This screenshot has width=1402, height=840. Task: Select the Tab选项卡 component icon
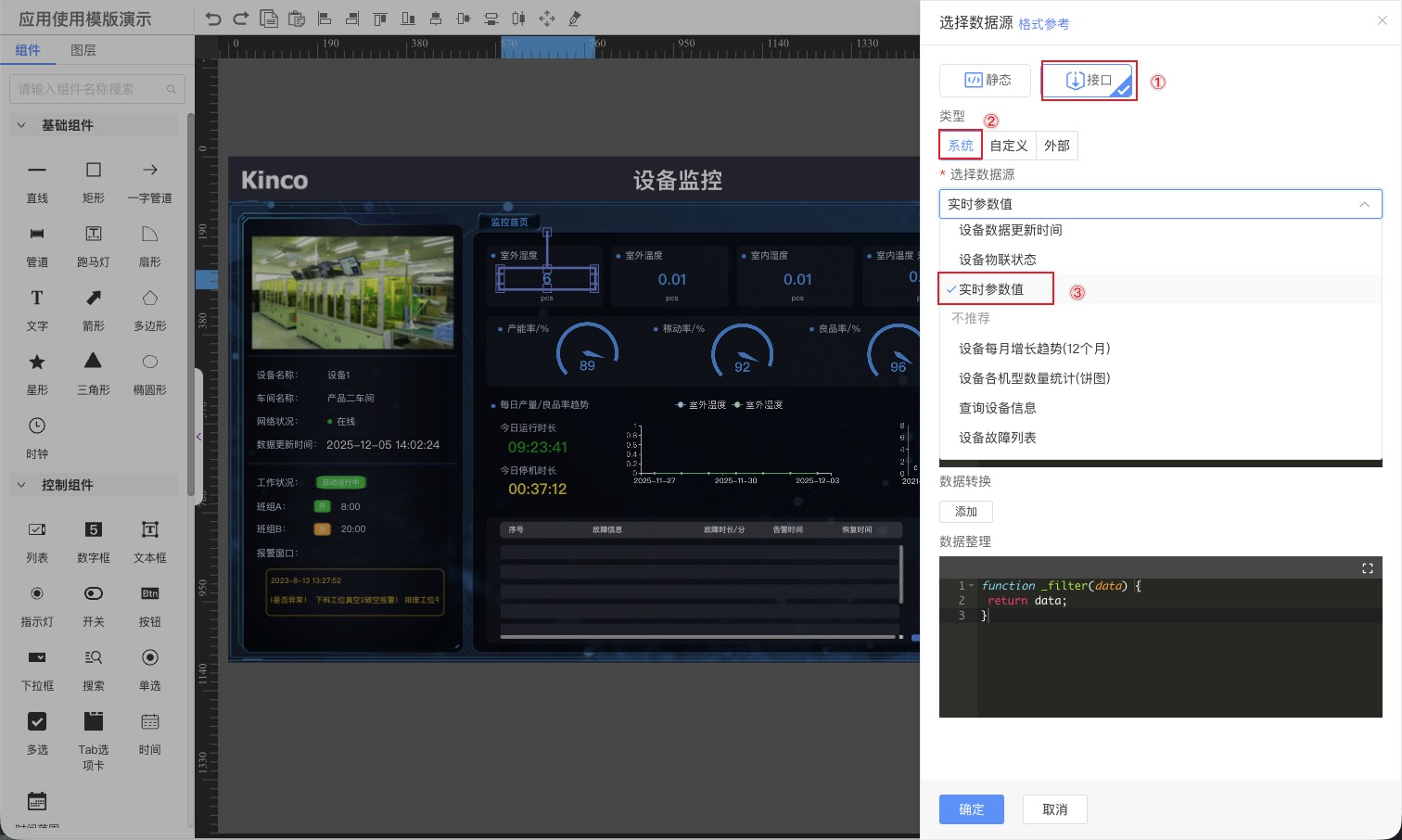pyautogui.click(x=93, y=721)
